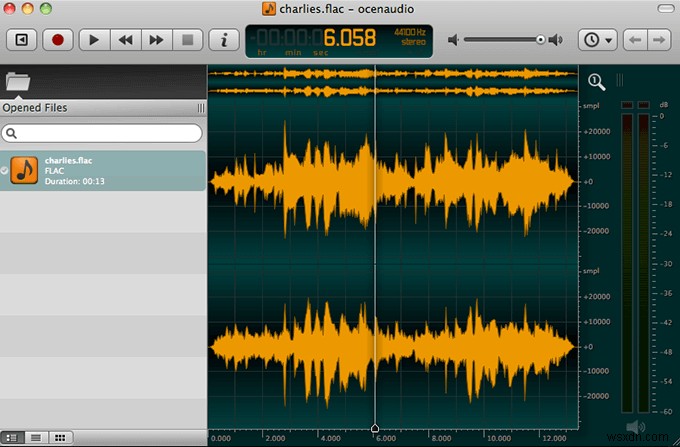
Task: Click the document icon in title bar
Action: (269, 8)
